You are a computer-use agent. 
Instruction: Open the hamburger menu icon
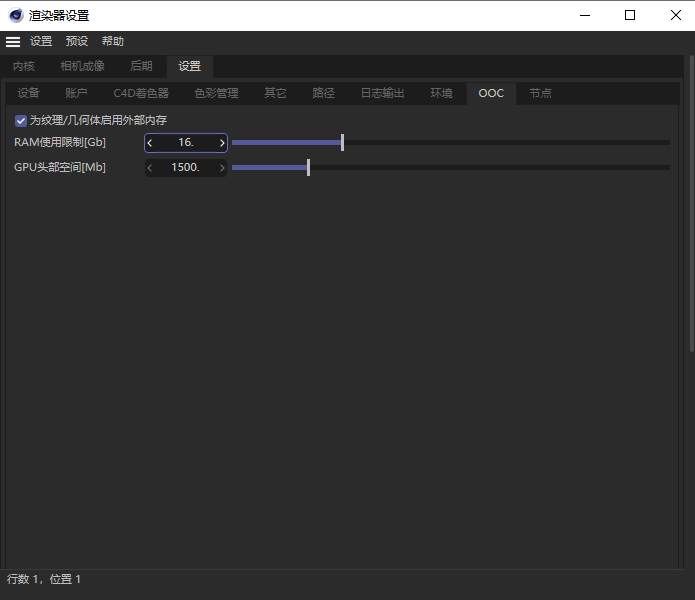[x=13, y=42]
